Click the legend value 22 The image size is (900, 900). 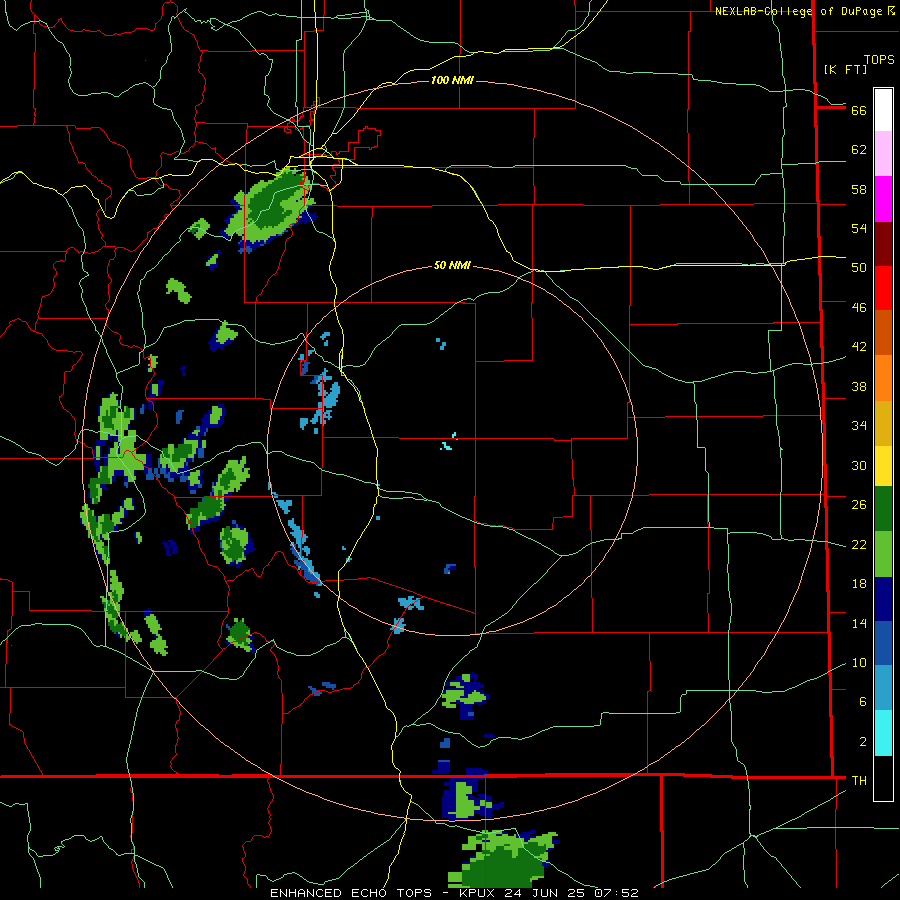859,545
